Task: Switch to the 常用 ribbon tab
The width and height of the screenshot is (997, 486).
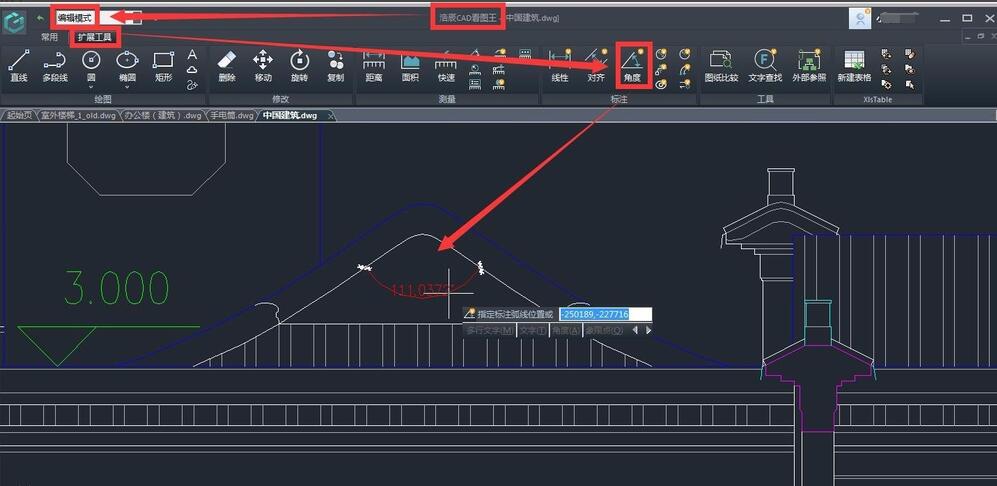Action: pyautogui.click(x=49, y=37)
